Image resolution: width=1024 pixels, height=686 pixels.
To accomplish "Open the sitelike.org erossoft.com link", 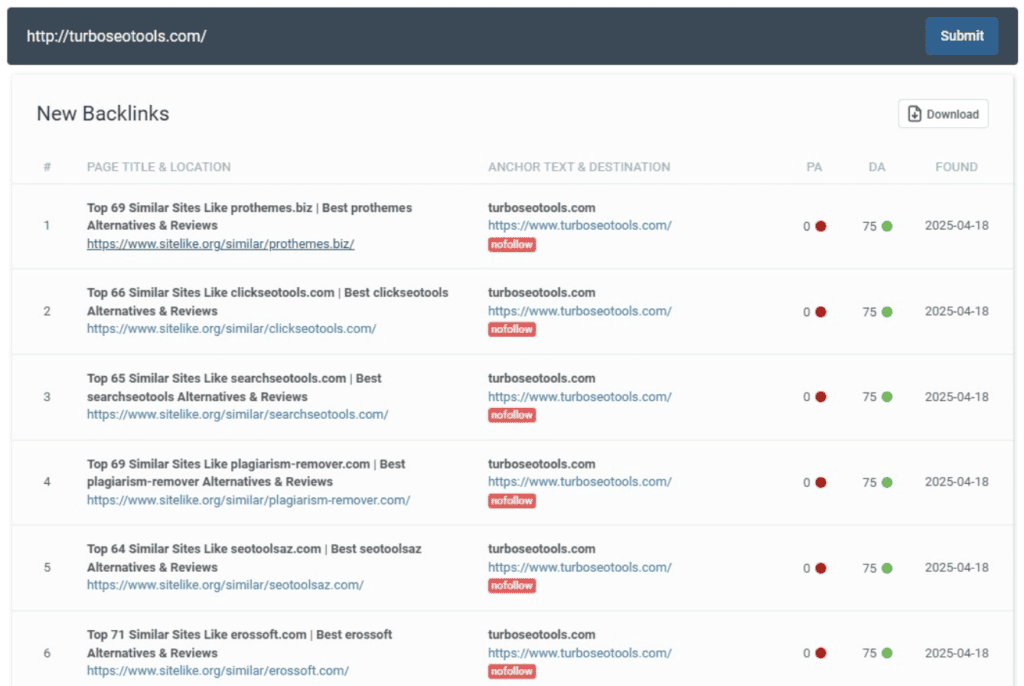I will tap(218, 671).
